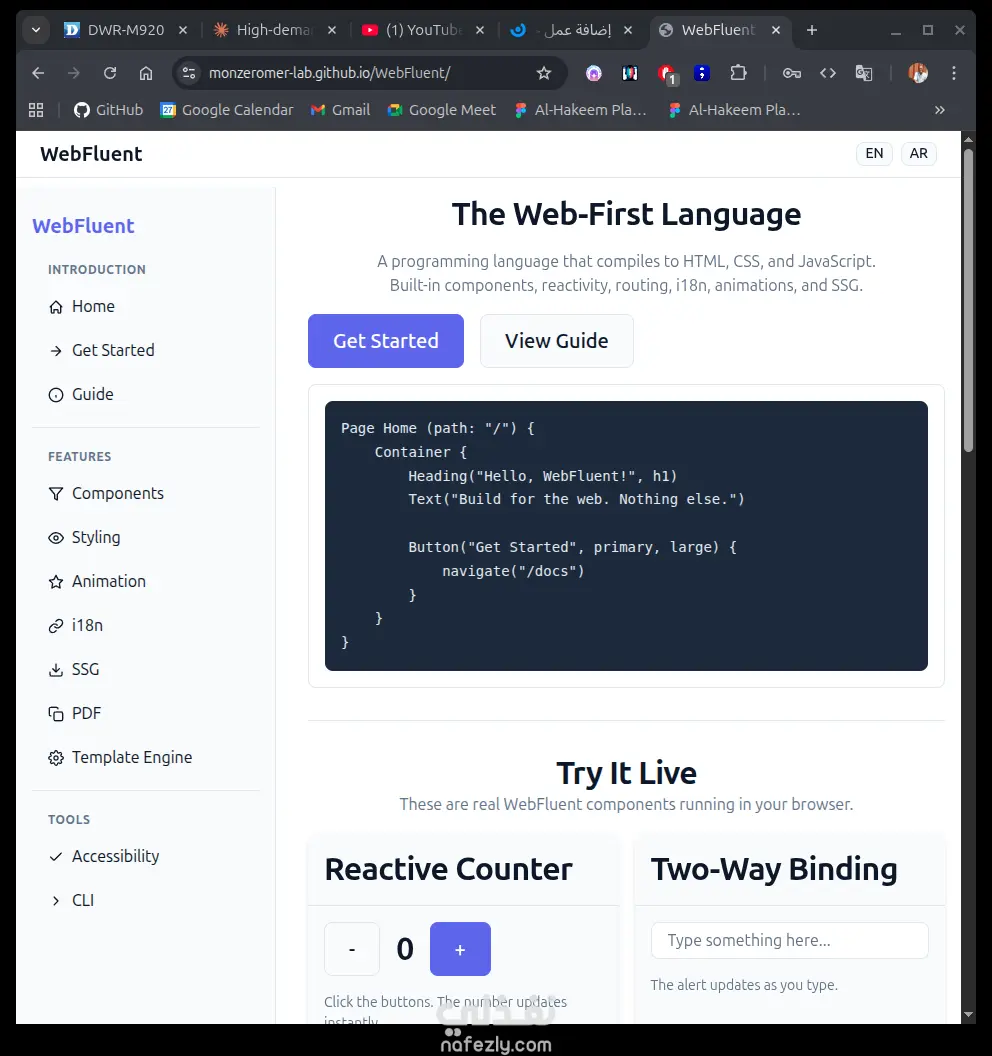Open the Google Meet bookmark
Screen dimensions: 992x1056
[442, 110]
